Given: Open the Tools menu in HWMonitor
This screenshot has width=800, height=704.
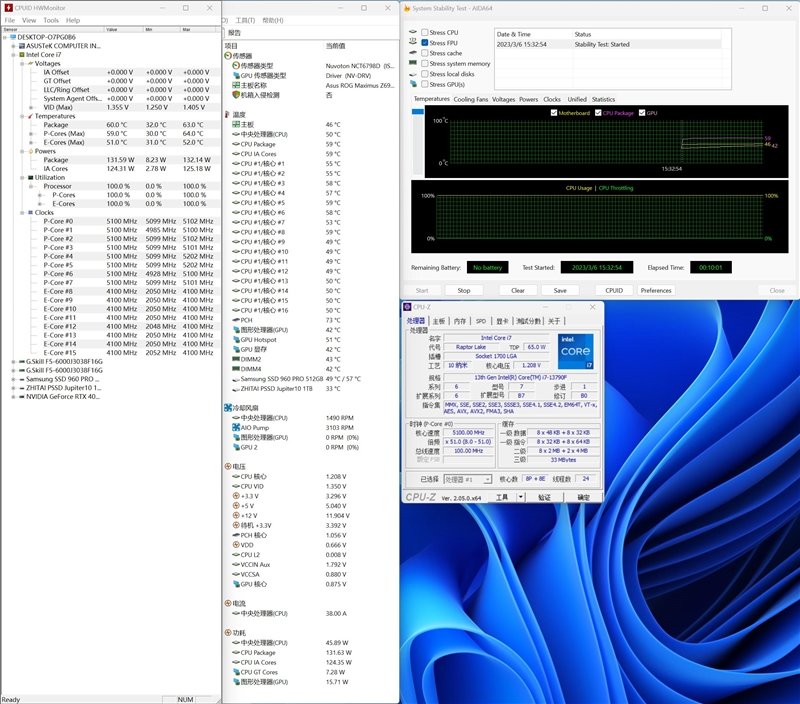Looking at the screenshot, I should click(x=51, y=20).
